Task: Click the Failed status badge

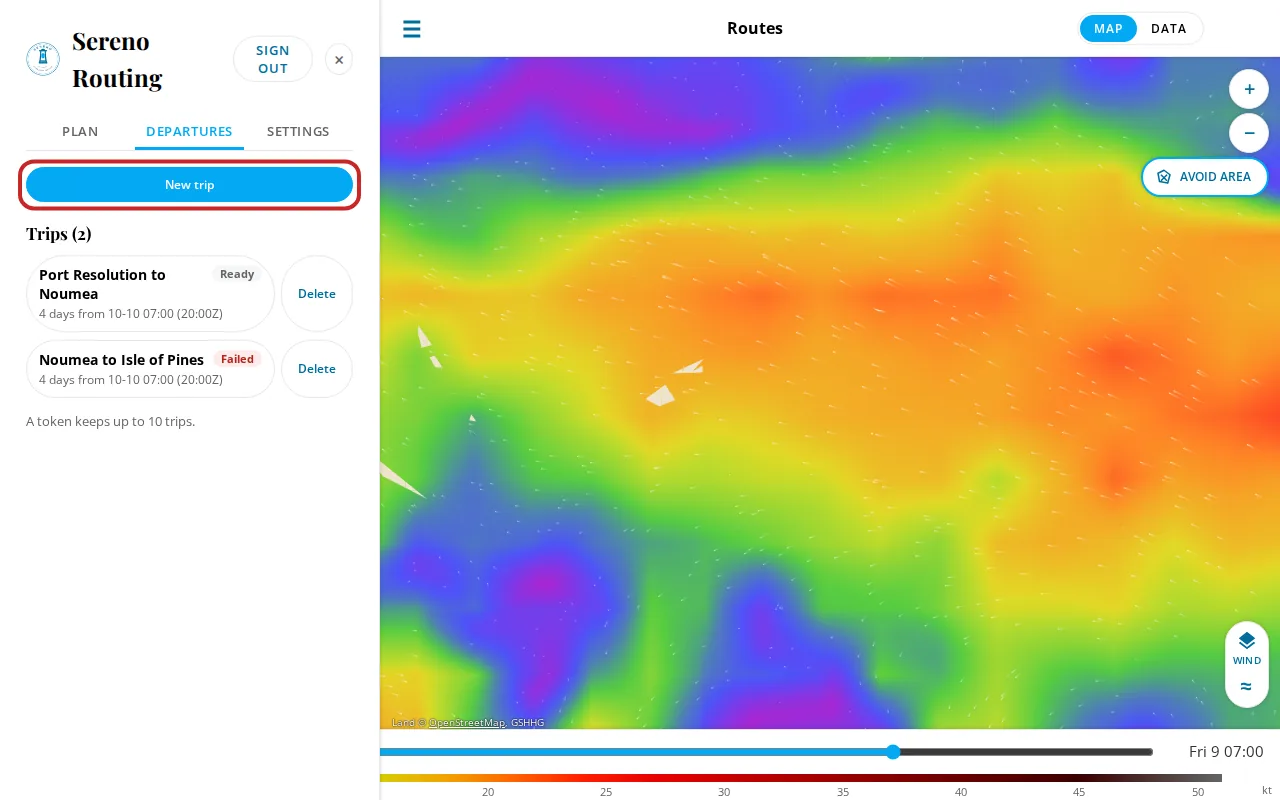Action: click(x=237, y=360)
